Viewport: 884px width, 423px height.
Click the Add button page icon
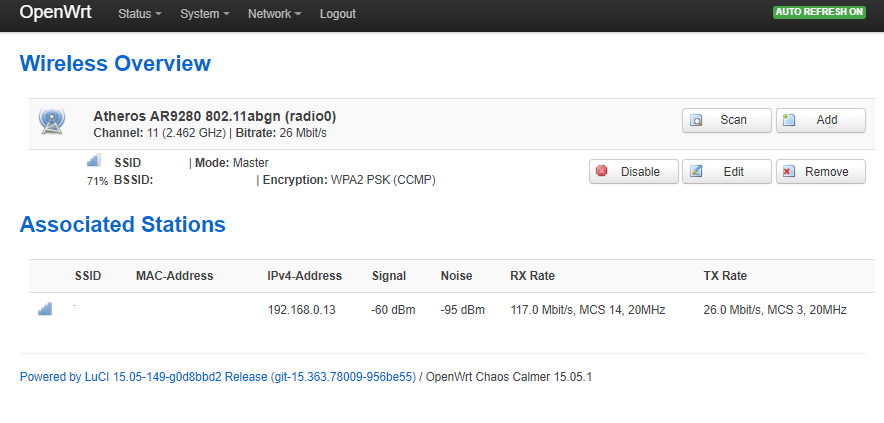(x=789, y=120)
